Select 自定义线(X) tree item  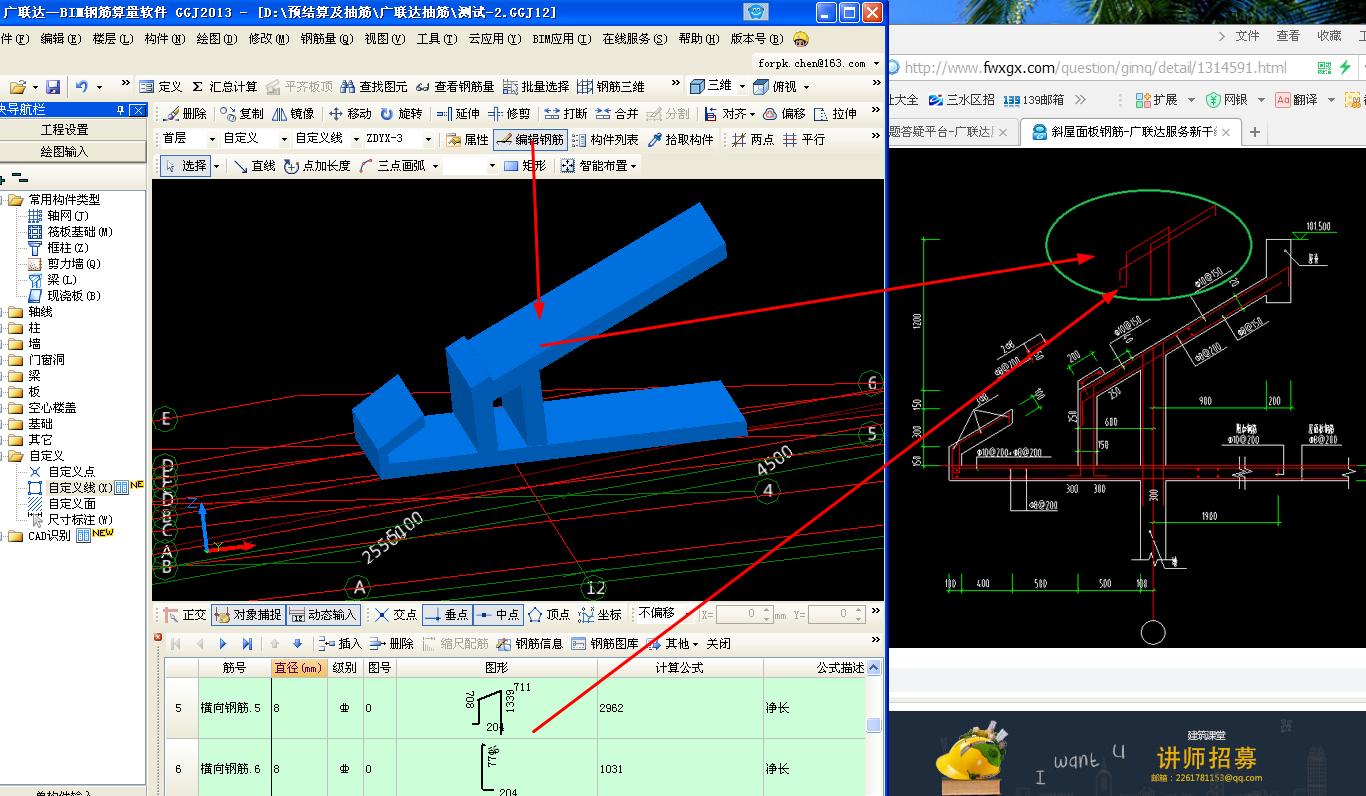[80, 488]
